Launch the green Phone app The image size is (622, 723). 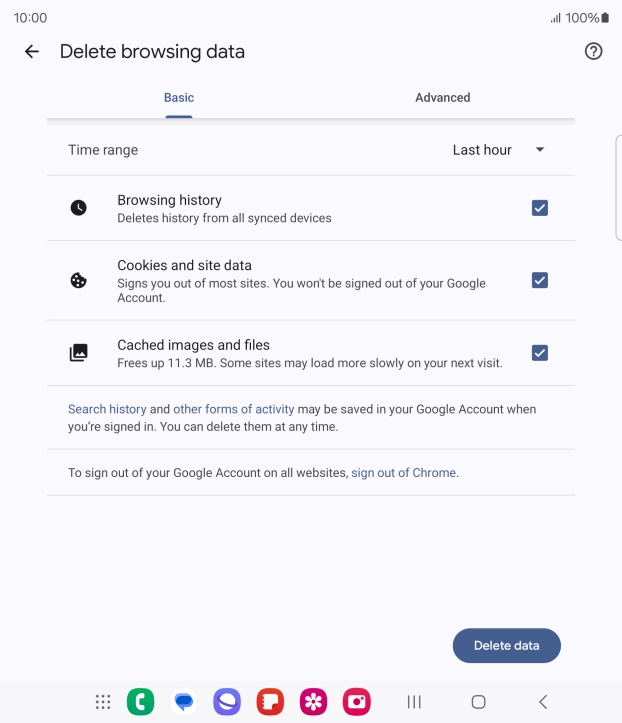click(x=141, y=702)
